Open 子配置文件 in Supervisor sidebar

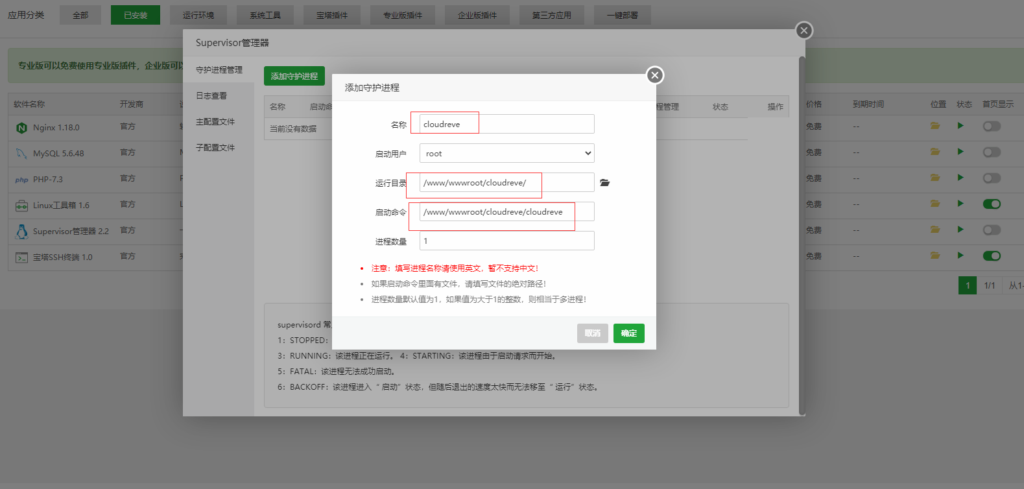pos(219,148)
